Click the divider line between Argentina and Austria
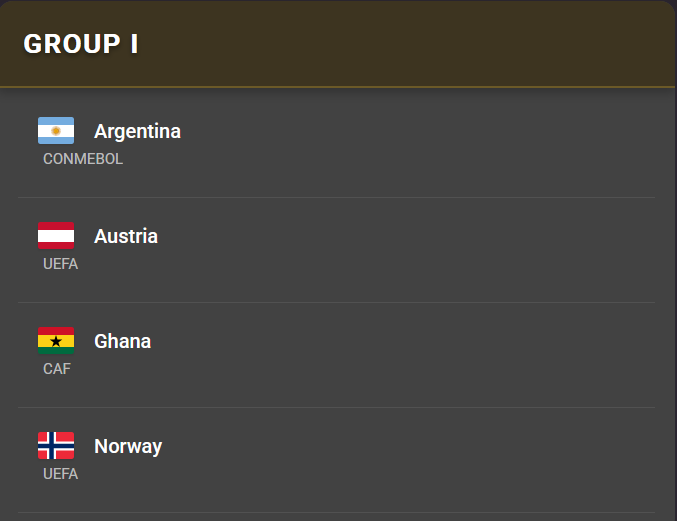This screenshot has height=521, width=677. [337, 197]
